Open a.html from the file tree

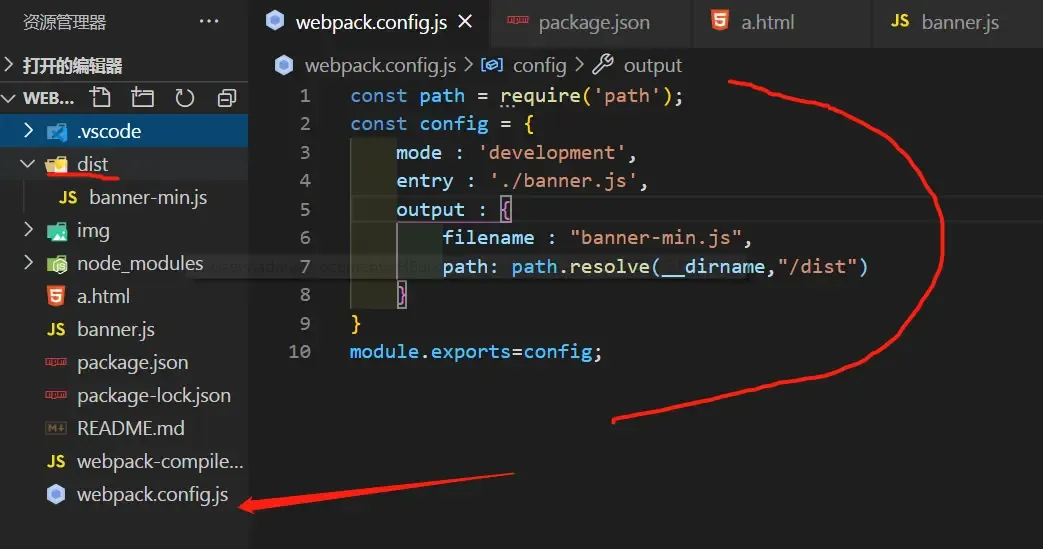pyautogui.click(x=103, y=296)
